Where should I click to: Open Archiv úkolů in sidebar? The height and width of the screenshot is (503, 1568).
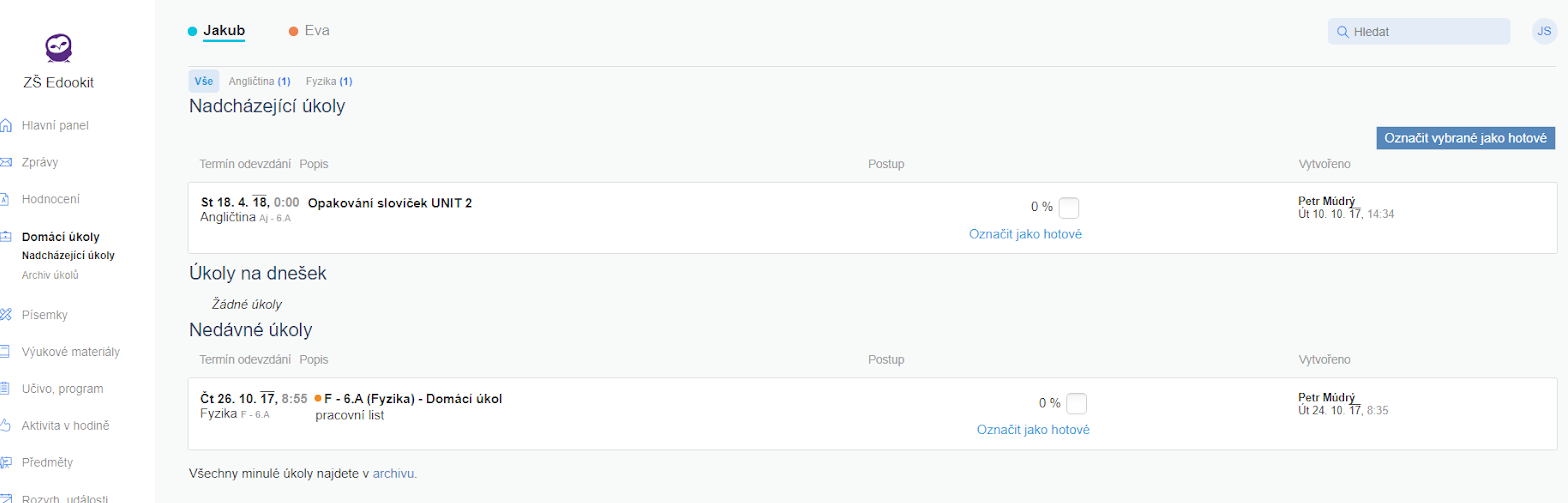click(x=50, y=275)
